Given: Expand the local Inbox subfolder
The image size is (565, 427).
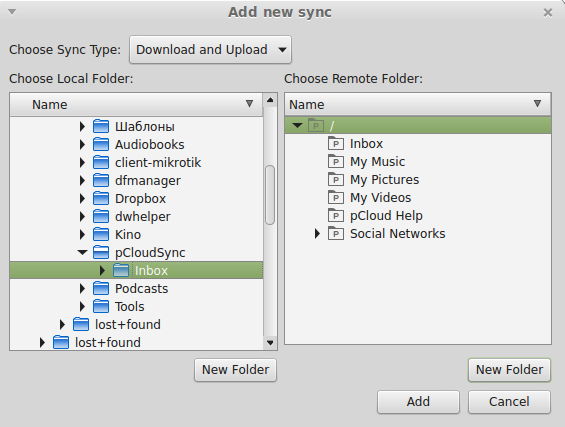Looking at the screenshot, I should pyautogui.click(x=102, y=270).
